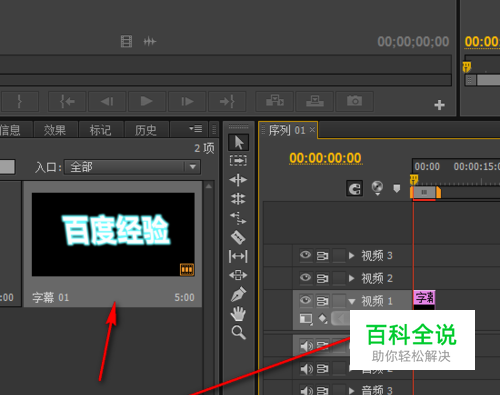Viewport: 500px width, 395px height.
Task: Go to in point in source monitor
Action: click(x=67, y=101)
